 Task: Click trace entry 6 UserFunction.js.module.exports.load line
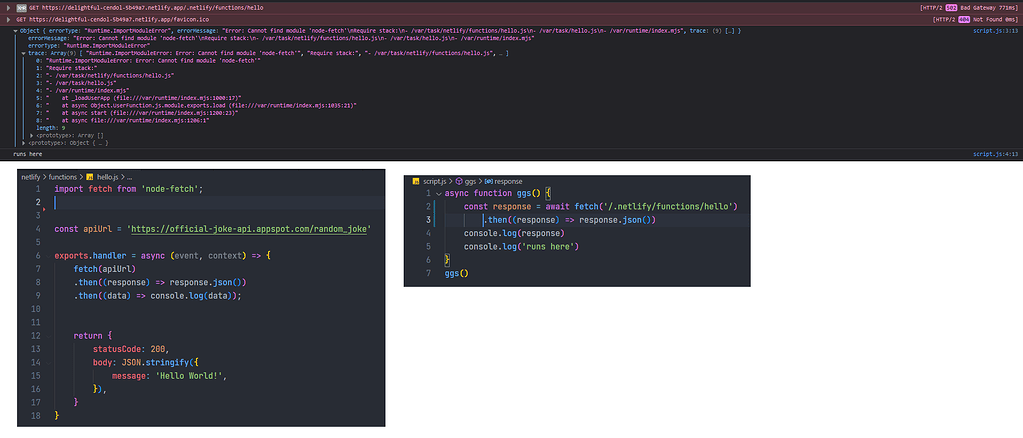click(196, 105)
